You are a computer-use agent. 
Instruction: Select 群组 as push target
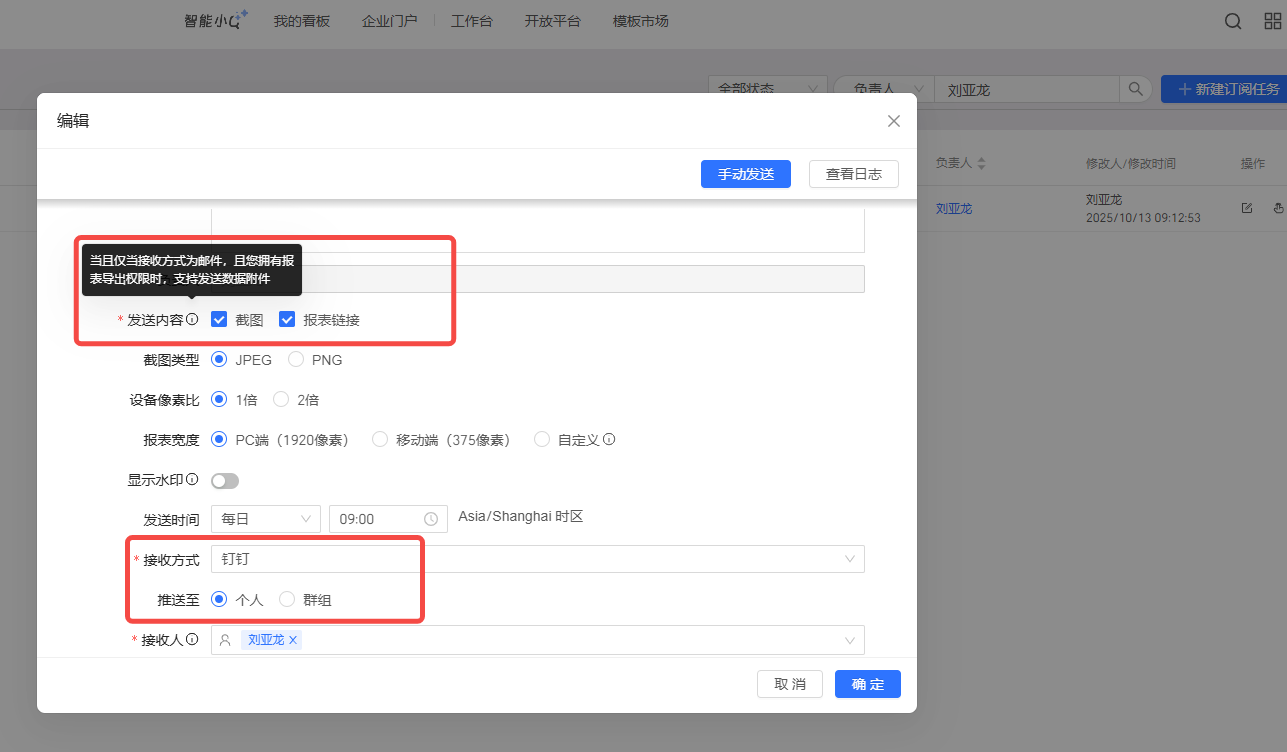pyautogui.click(x=287, y=600)
